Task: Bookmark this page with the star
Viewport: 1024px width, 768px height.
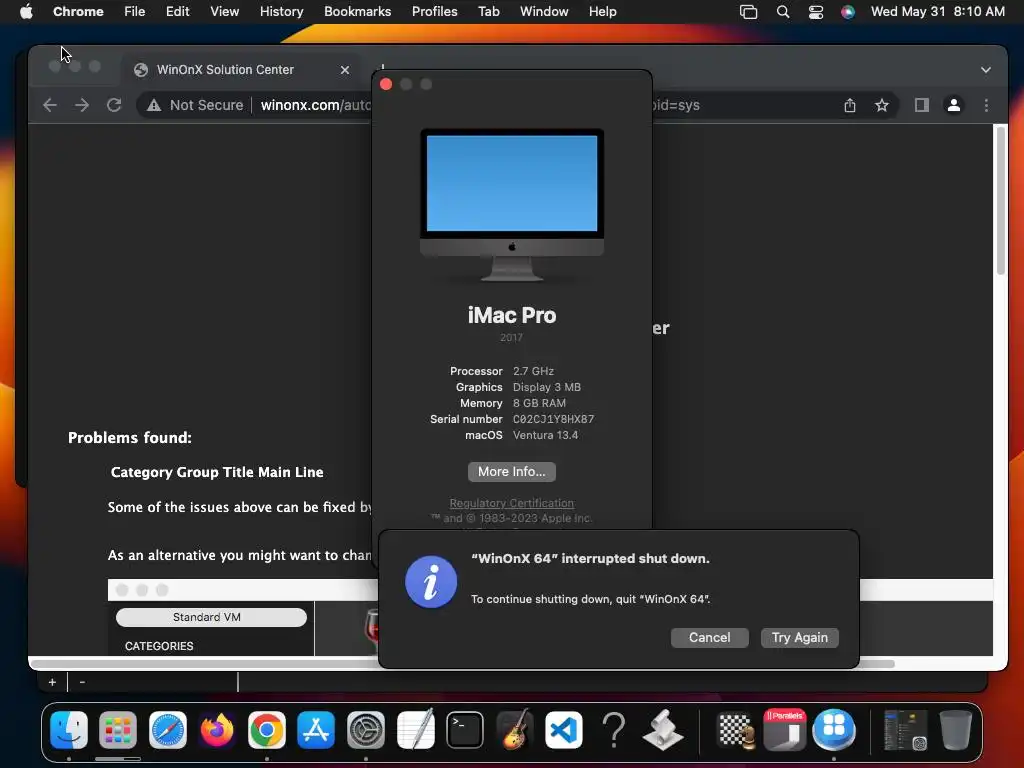Action: click(882, 105)
